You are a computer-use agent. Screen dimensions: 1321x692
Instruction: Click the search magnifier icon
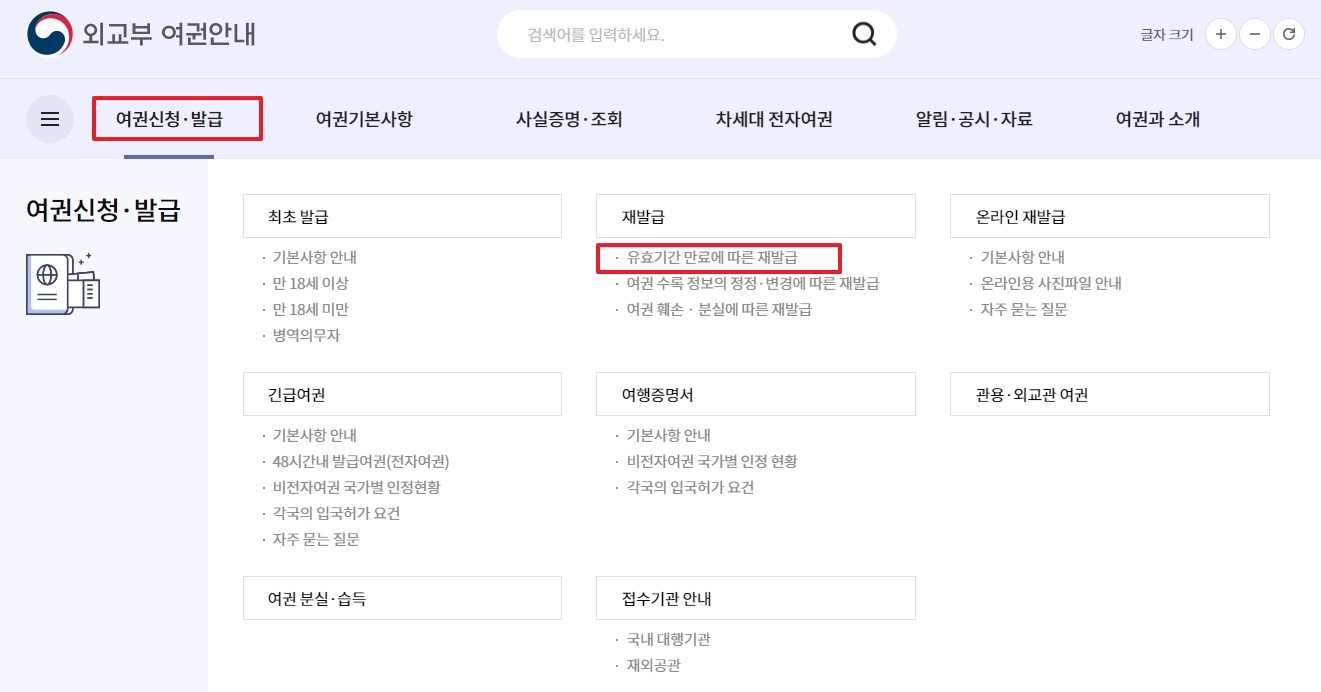click(x=862, y=33)
